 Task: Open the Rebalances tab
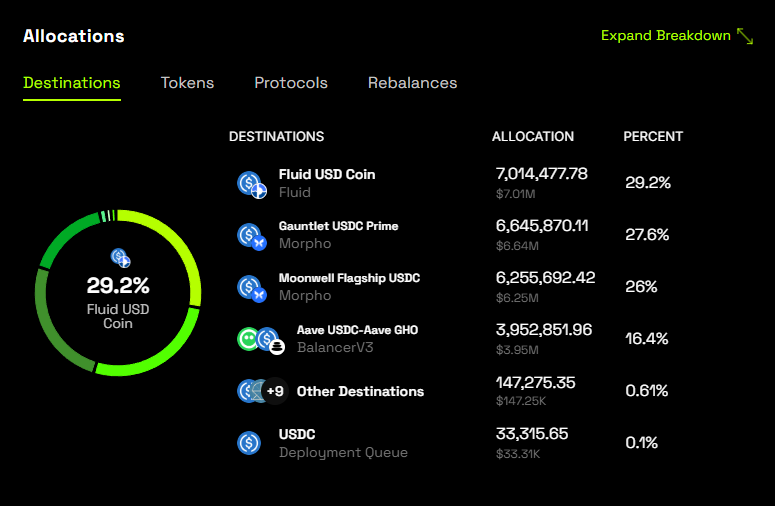(412, 83)
